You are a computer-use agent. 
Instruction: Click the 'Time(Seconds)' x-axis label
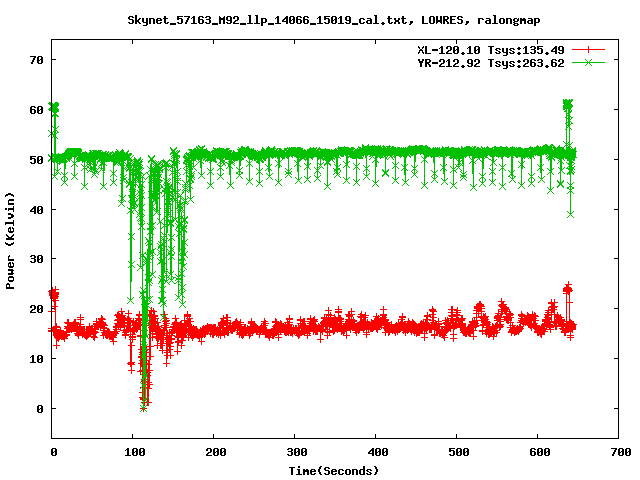[x=333, y=471]
